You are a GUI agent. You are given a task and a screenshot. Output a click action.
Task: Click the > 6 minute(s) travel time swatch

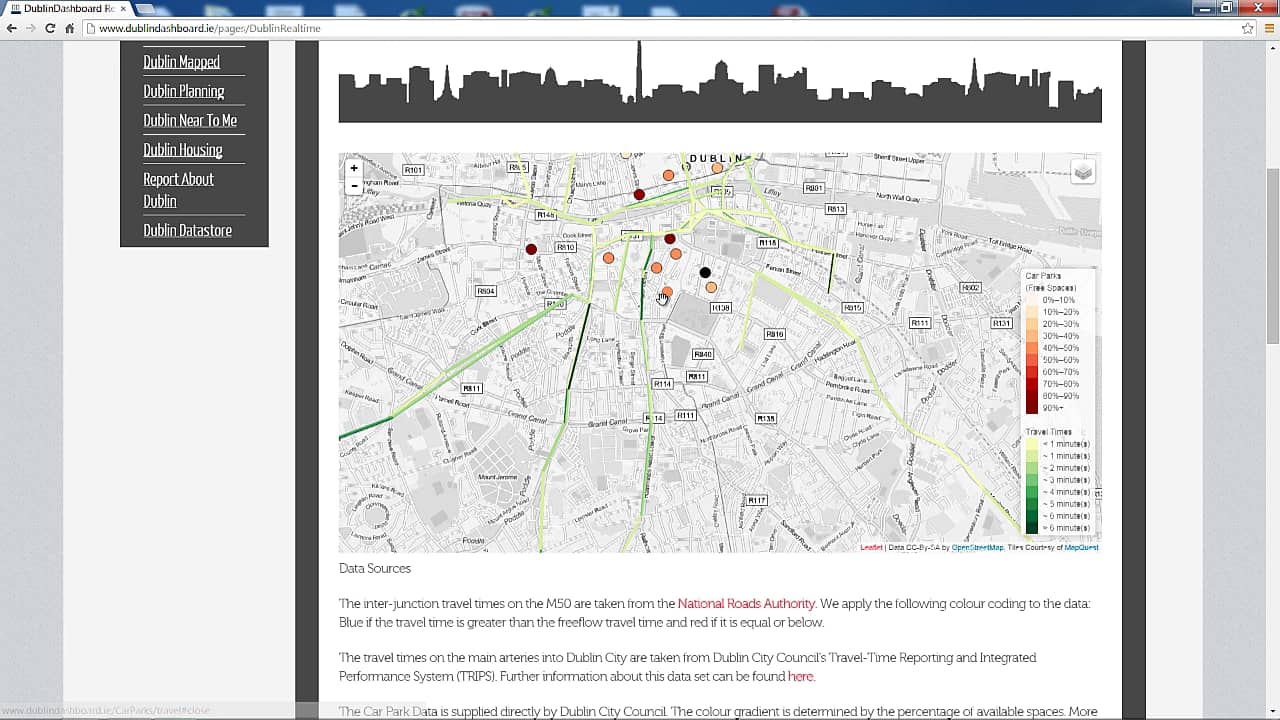click(1032, 528)
